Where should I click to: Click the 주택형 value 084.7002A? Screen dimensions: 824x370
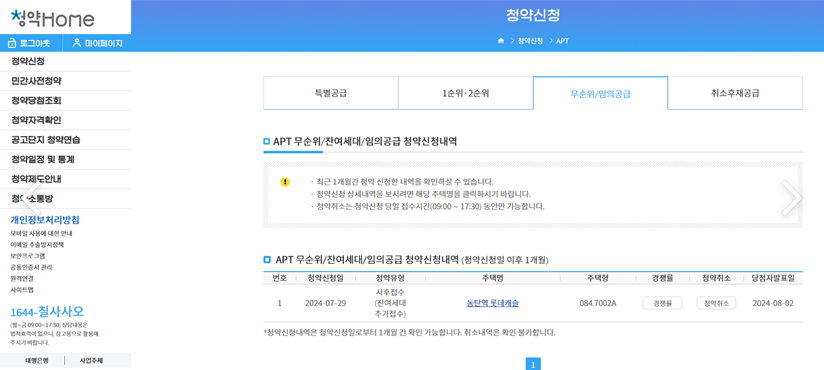(x=598, y=303)
